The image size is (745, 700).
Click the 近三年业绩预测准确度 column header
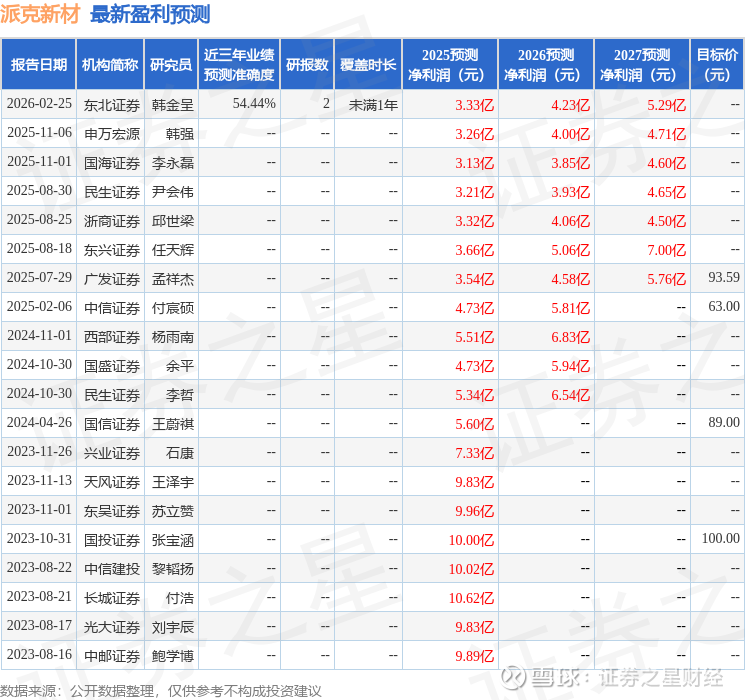pyautogui.click(x=239, y=65)
